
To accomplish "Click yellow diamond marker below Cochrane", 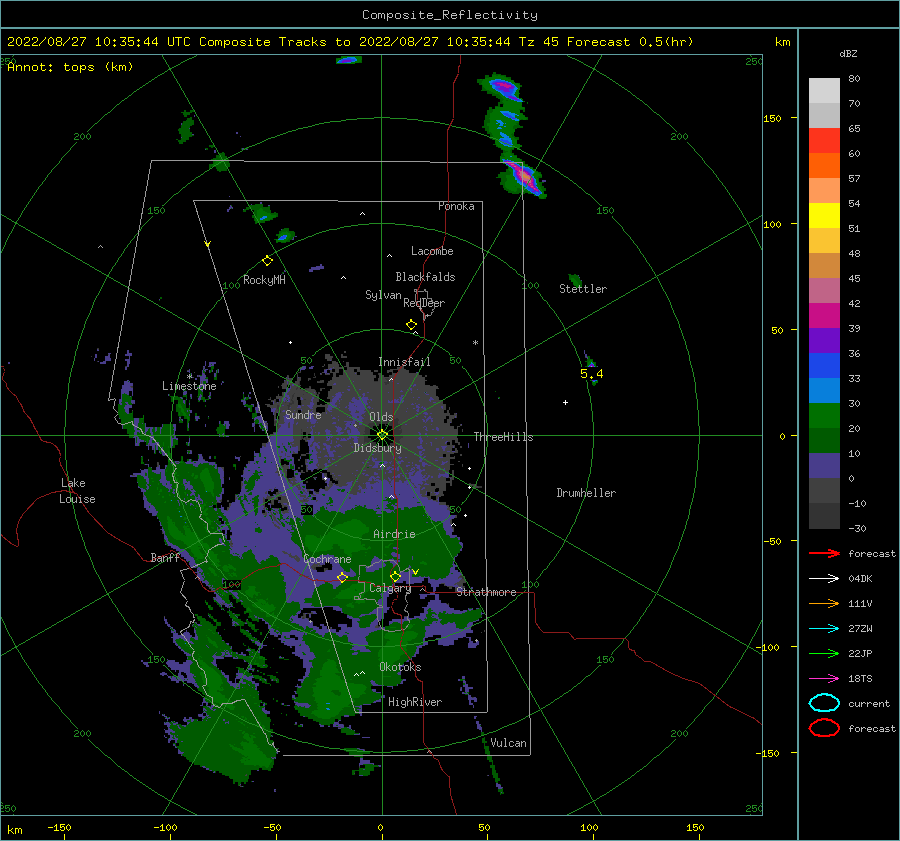I will click(x=343, y=577).
